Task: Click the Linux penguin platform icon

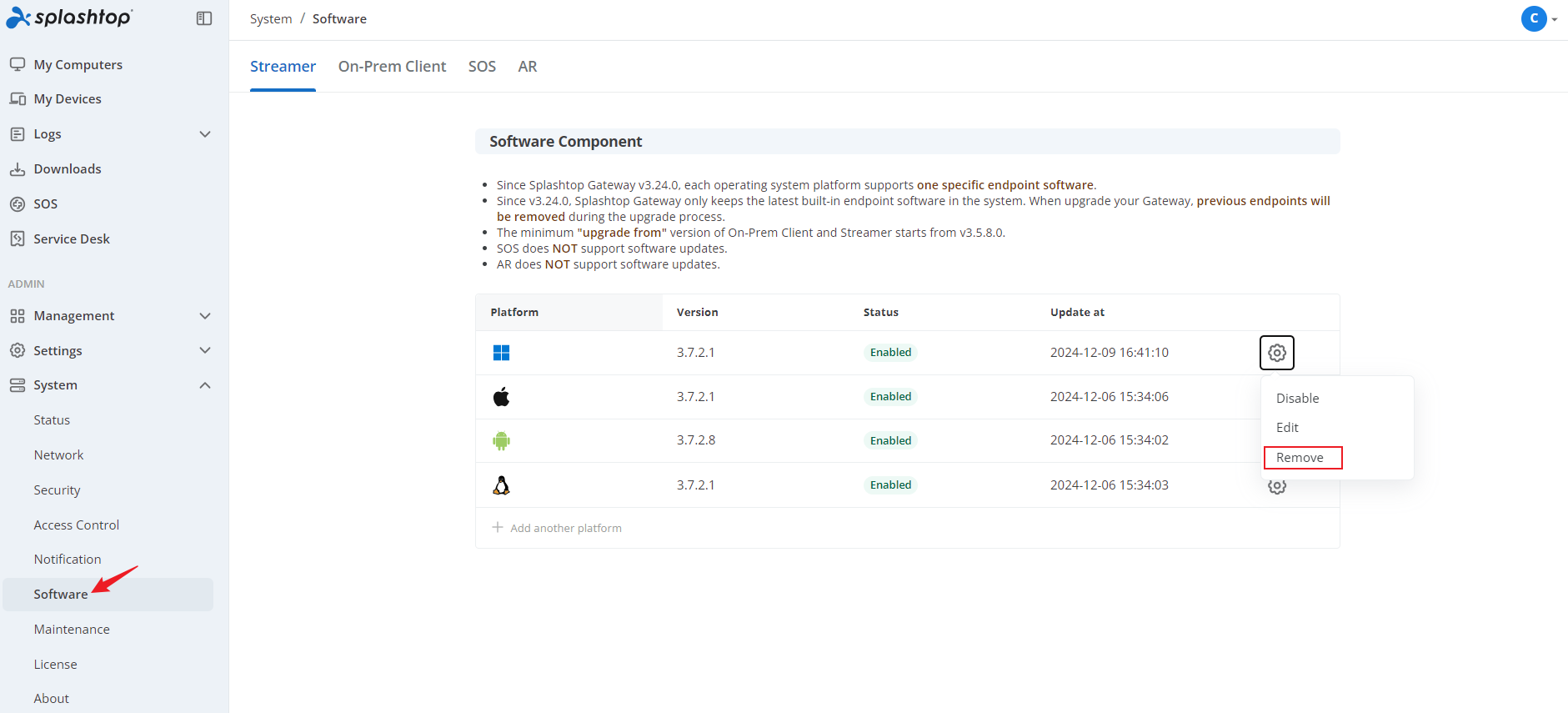Action: 501,485
